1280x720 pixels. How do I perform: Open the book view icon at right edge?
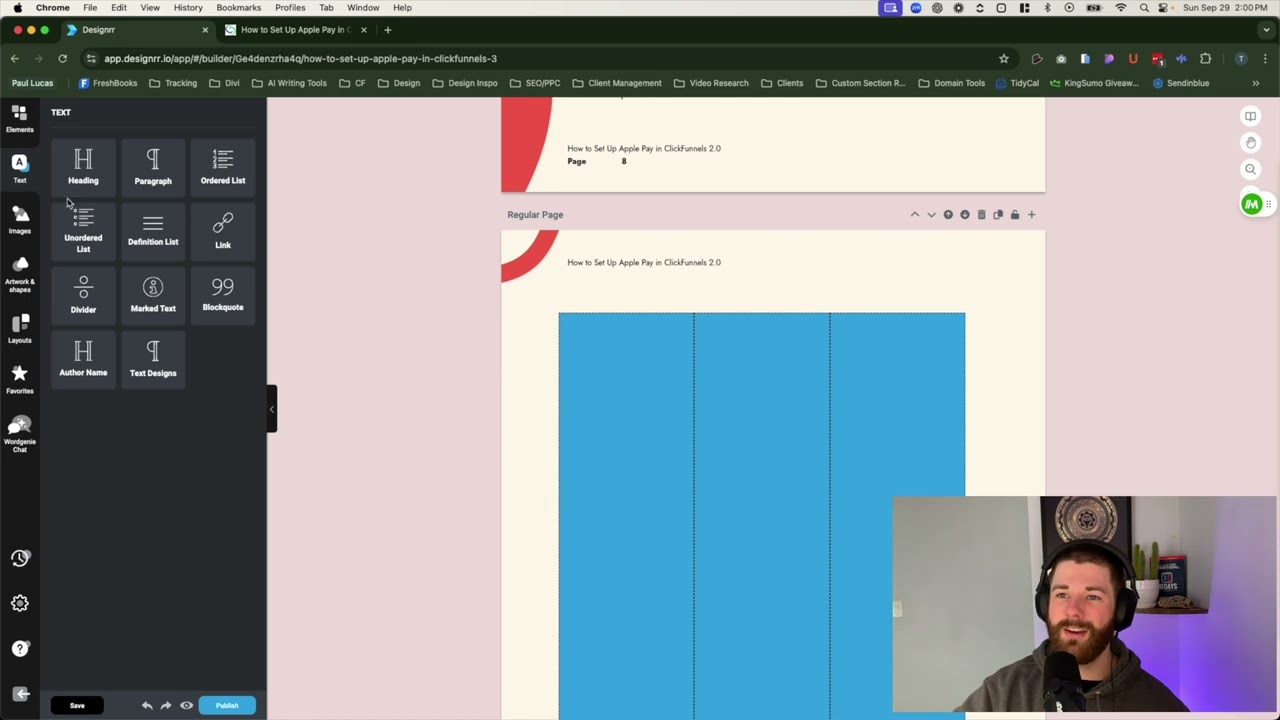[1250, 116]
